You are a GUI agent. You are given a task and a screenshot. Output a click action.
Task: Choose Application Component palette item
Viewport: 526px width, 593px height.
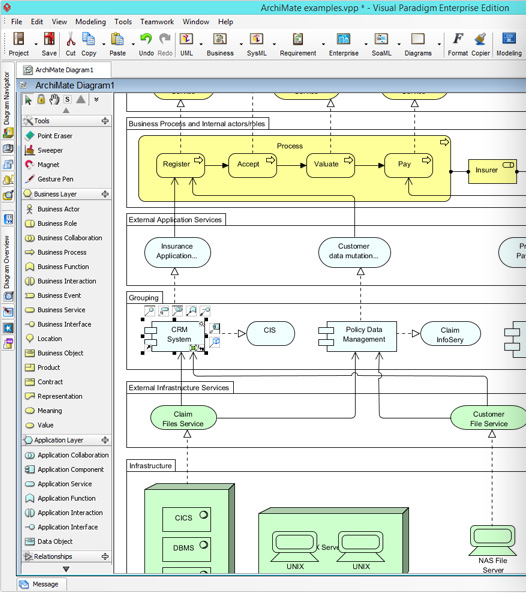(71, 469)
